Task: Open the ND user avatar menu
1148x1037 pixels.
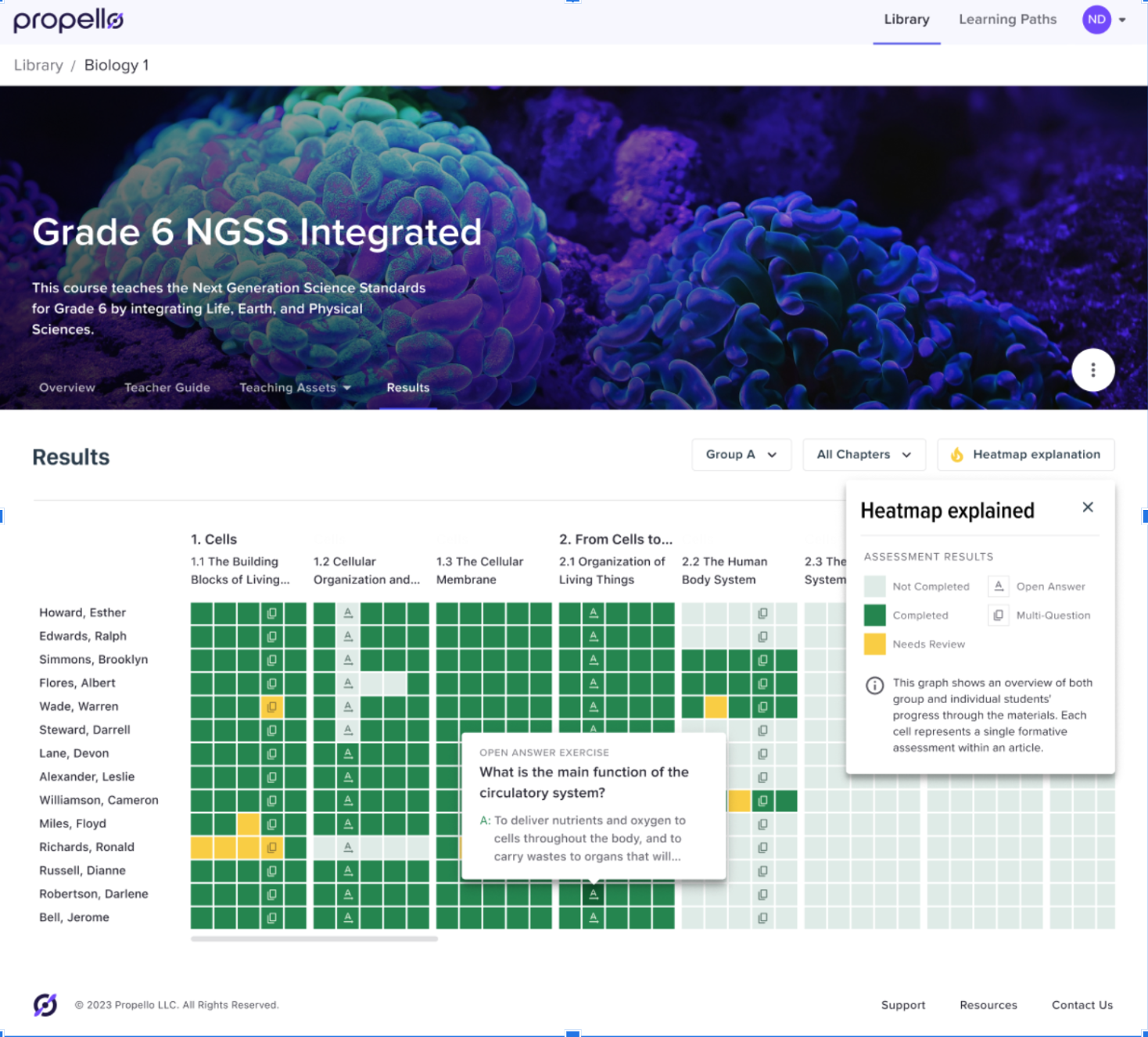Action: 1096,20
